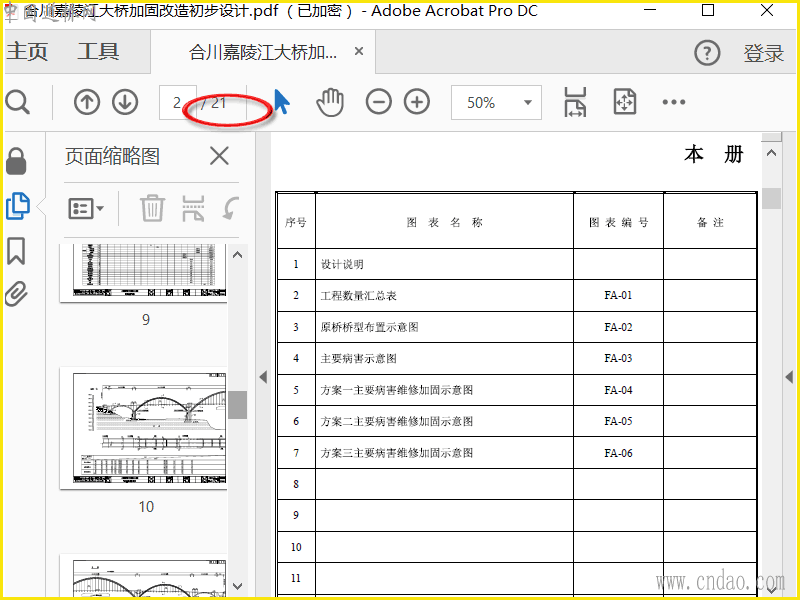Click the FA-01 code cell
800x600 pixels.
[618, 295]
